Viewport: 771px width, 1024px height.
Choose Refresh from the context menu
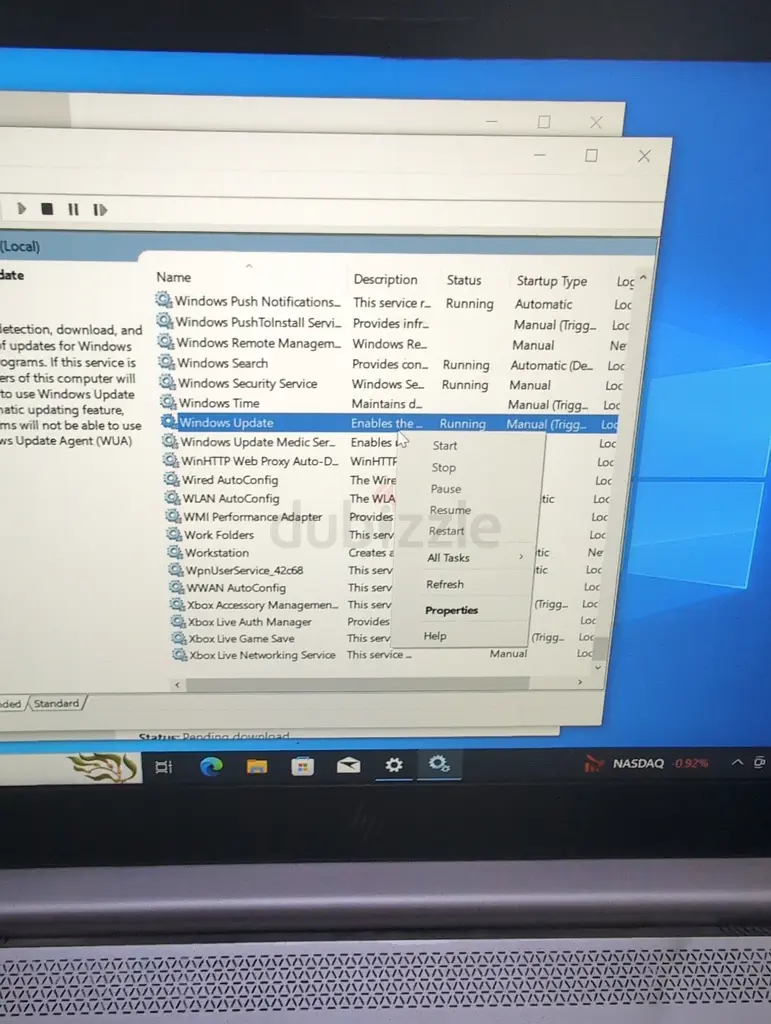445,584
